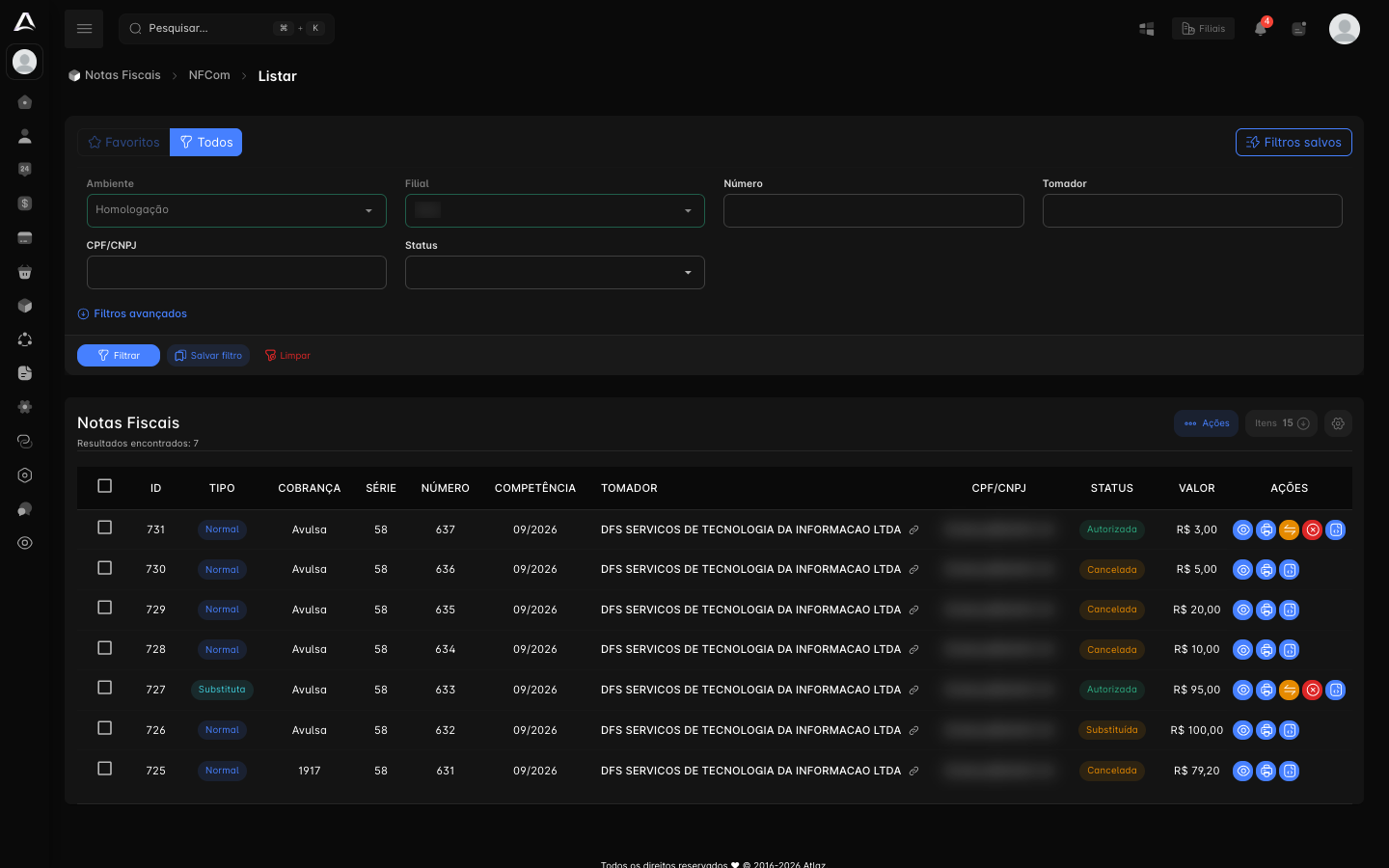Click the Número input field

pos(874,210)
